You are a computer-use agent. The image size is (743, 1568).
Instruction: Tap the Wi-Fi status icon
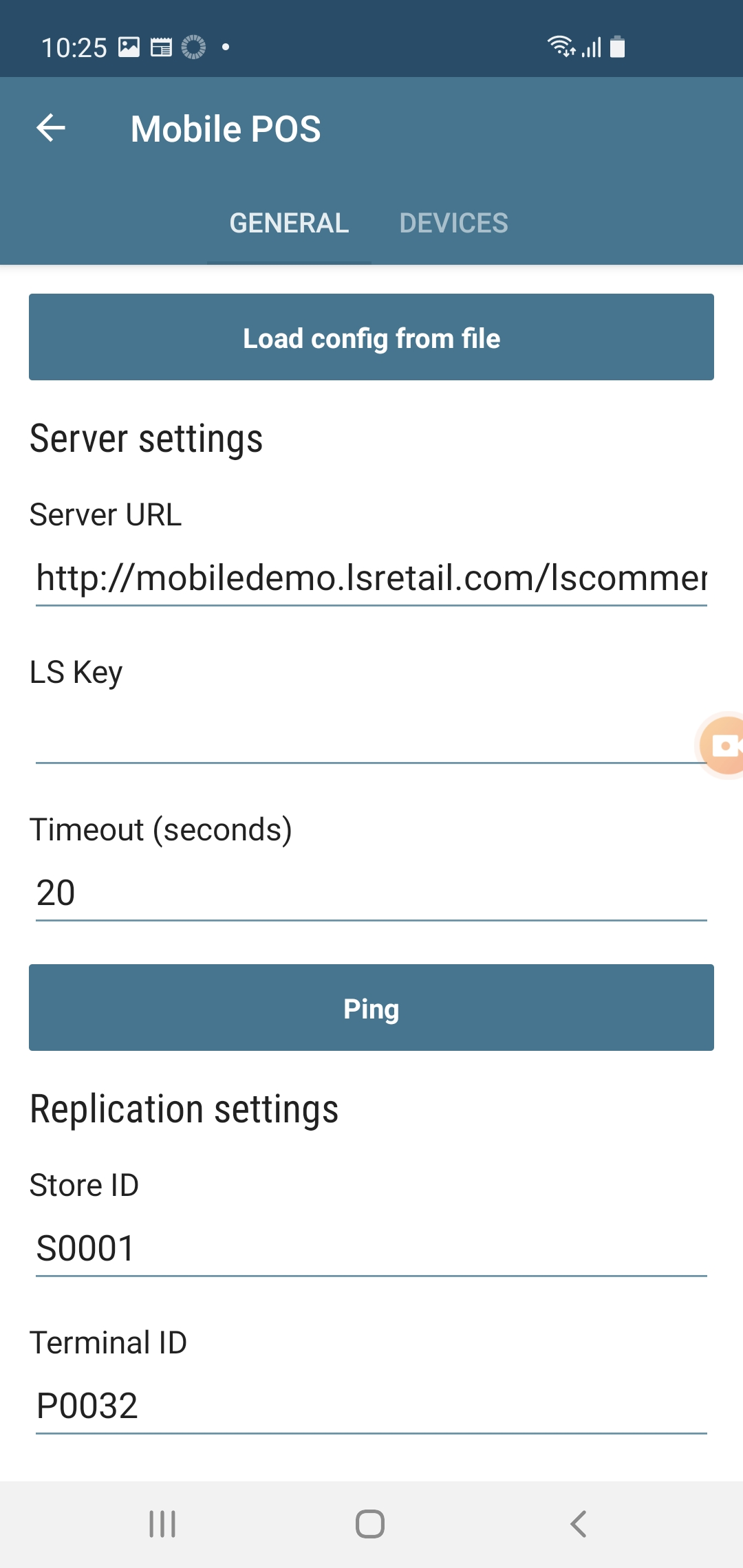pyautogui.click(x=561, y=46)
